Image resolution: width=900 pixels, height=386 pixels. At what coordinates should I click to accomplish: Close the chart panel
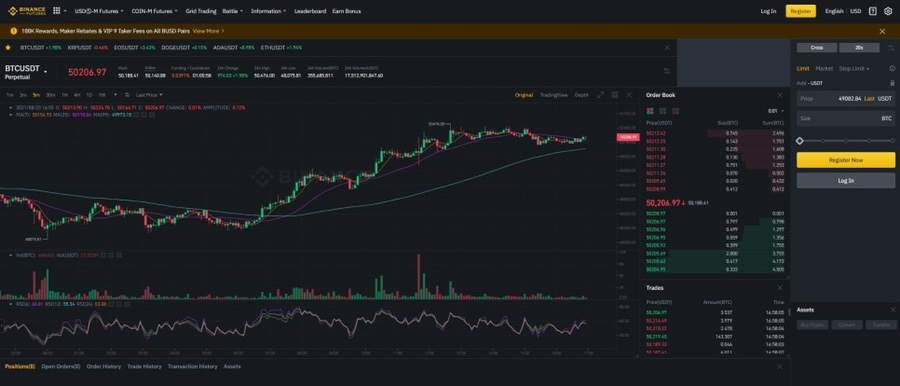tap(629, 95)
